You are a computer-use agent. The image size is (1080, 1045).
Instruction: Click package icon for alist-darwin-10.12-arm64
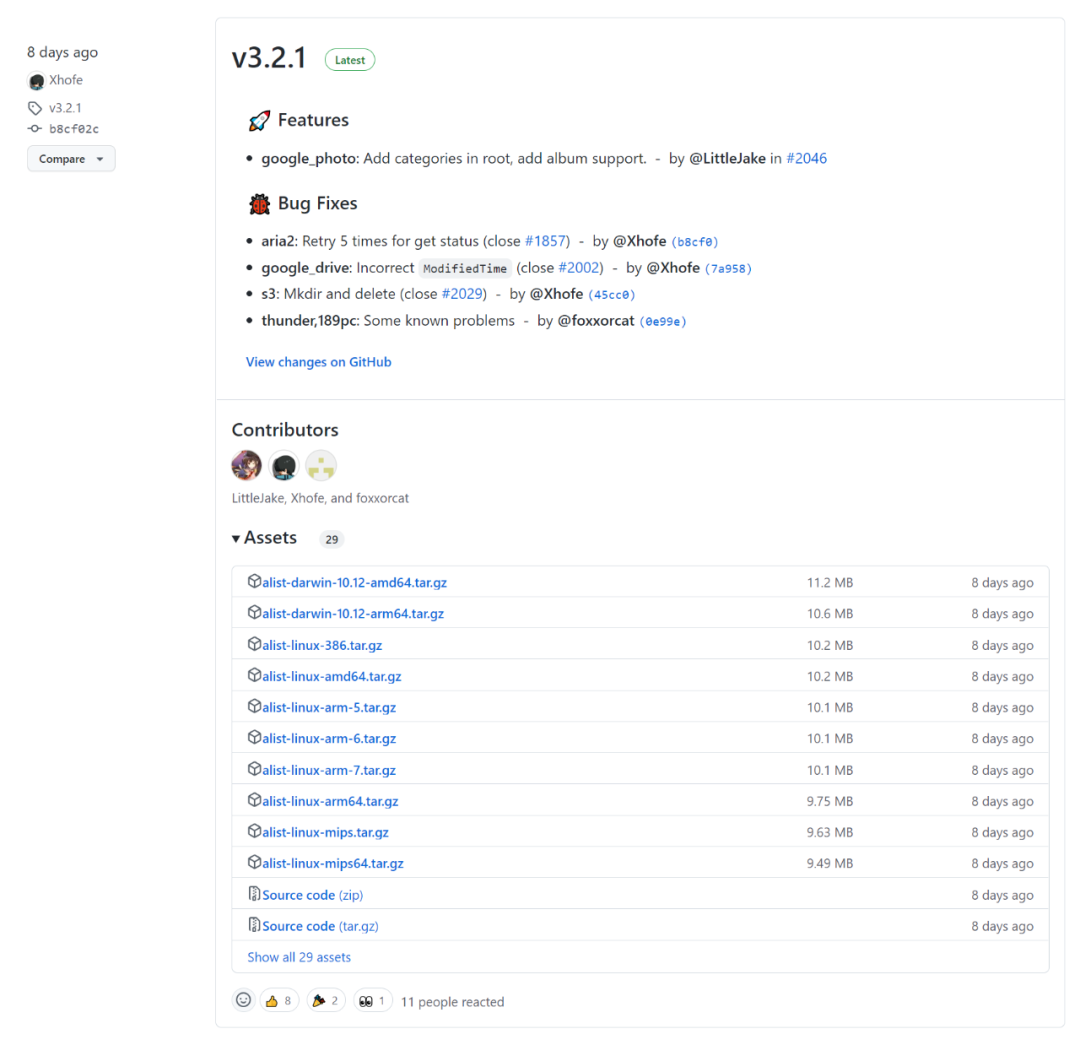[254, 612]
